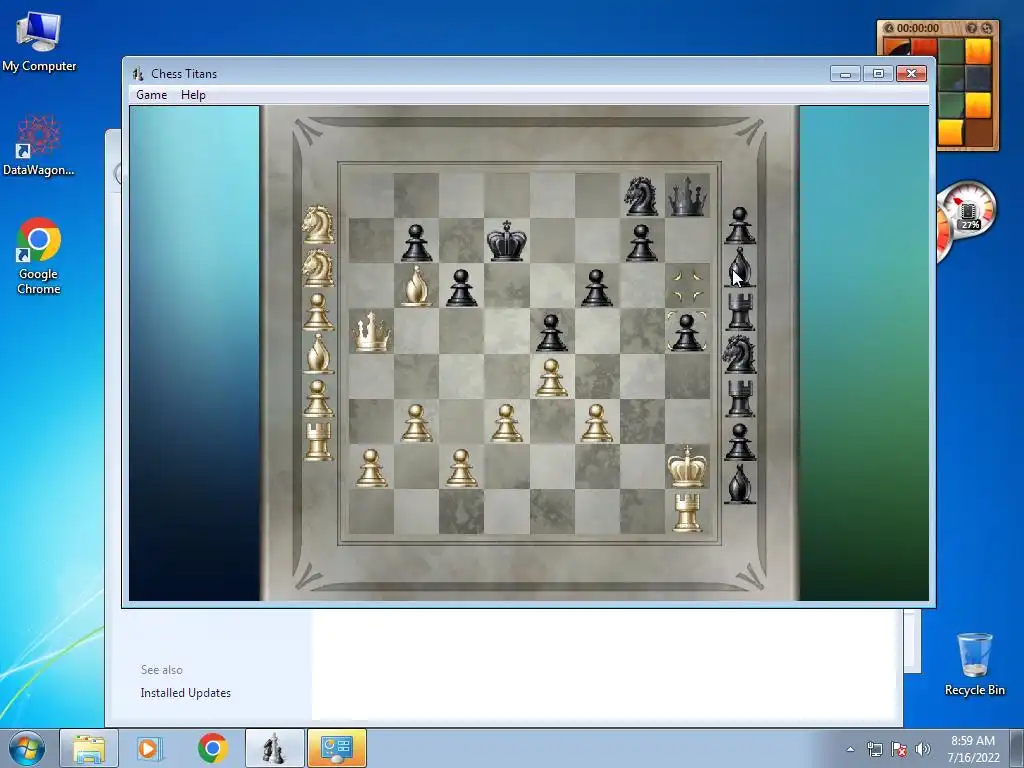Open the Recycle Bin
The width and height of the screenshot is (1024, 768).
pyautogui.click(x=974, y=664)
